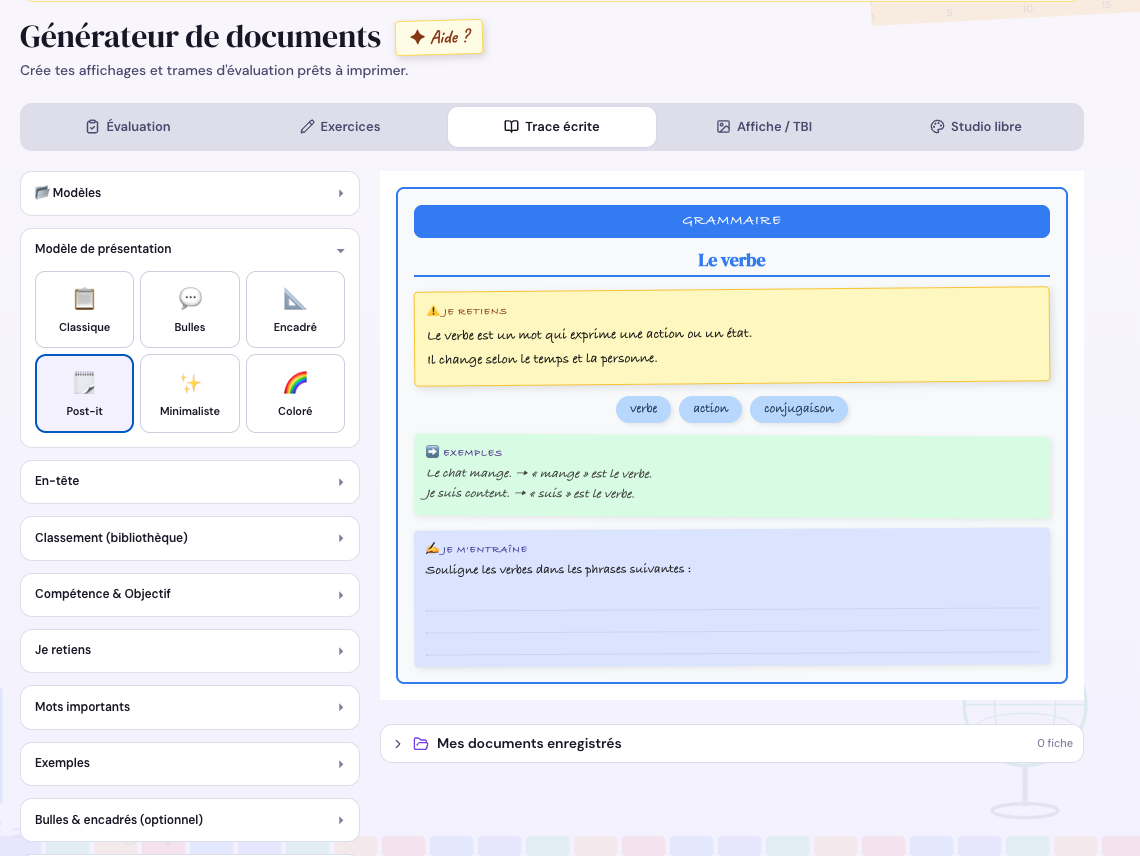Click the folder icon next to Modèles
The image size is (1140, 856).
(x=42, y=193)
